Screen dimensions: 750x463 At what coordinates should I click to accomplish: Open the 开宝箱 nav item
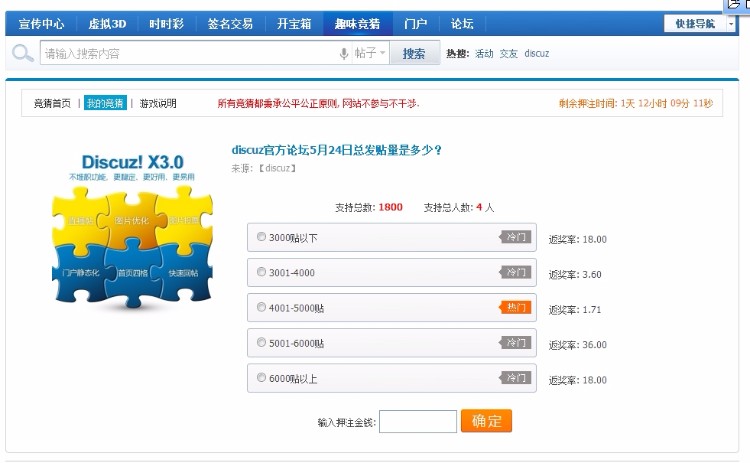point(294,24)
